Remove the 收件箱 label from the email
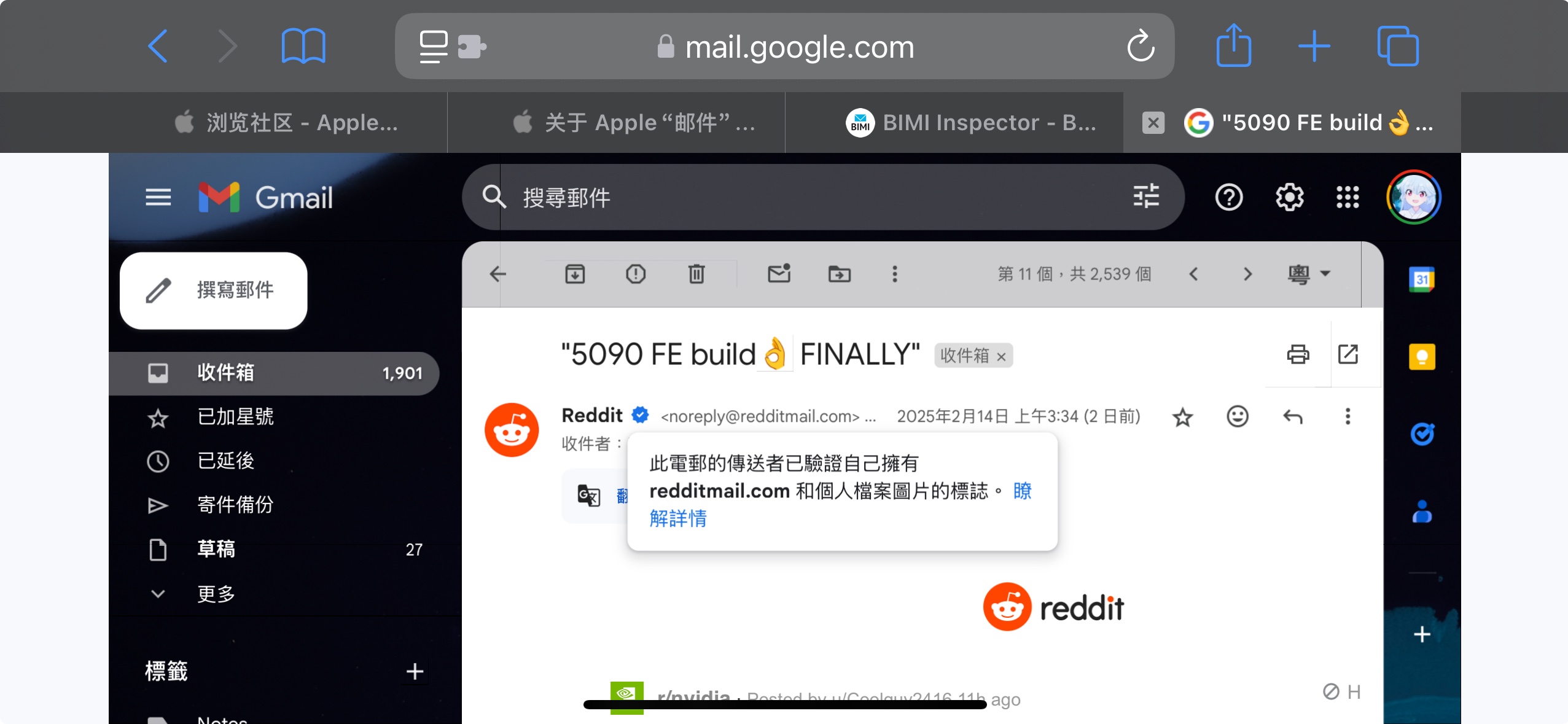 (x=1001, y=357)
